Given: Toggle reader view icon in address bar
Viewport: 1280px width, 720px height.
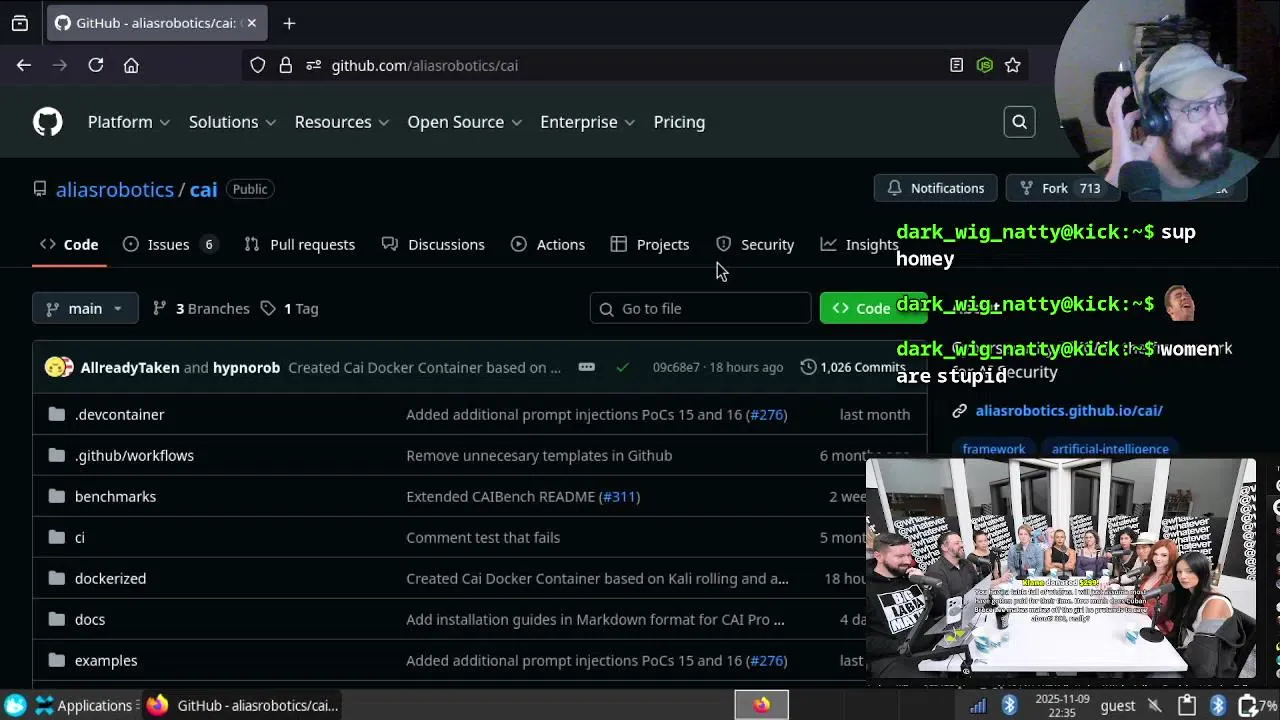Looking at the screenshot, I should pyautogui.click(x=956, y=65).
